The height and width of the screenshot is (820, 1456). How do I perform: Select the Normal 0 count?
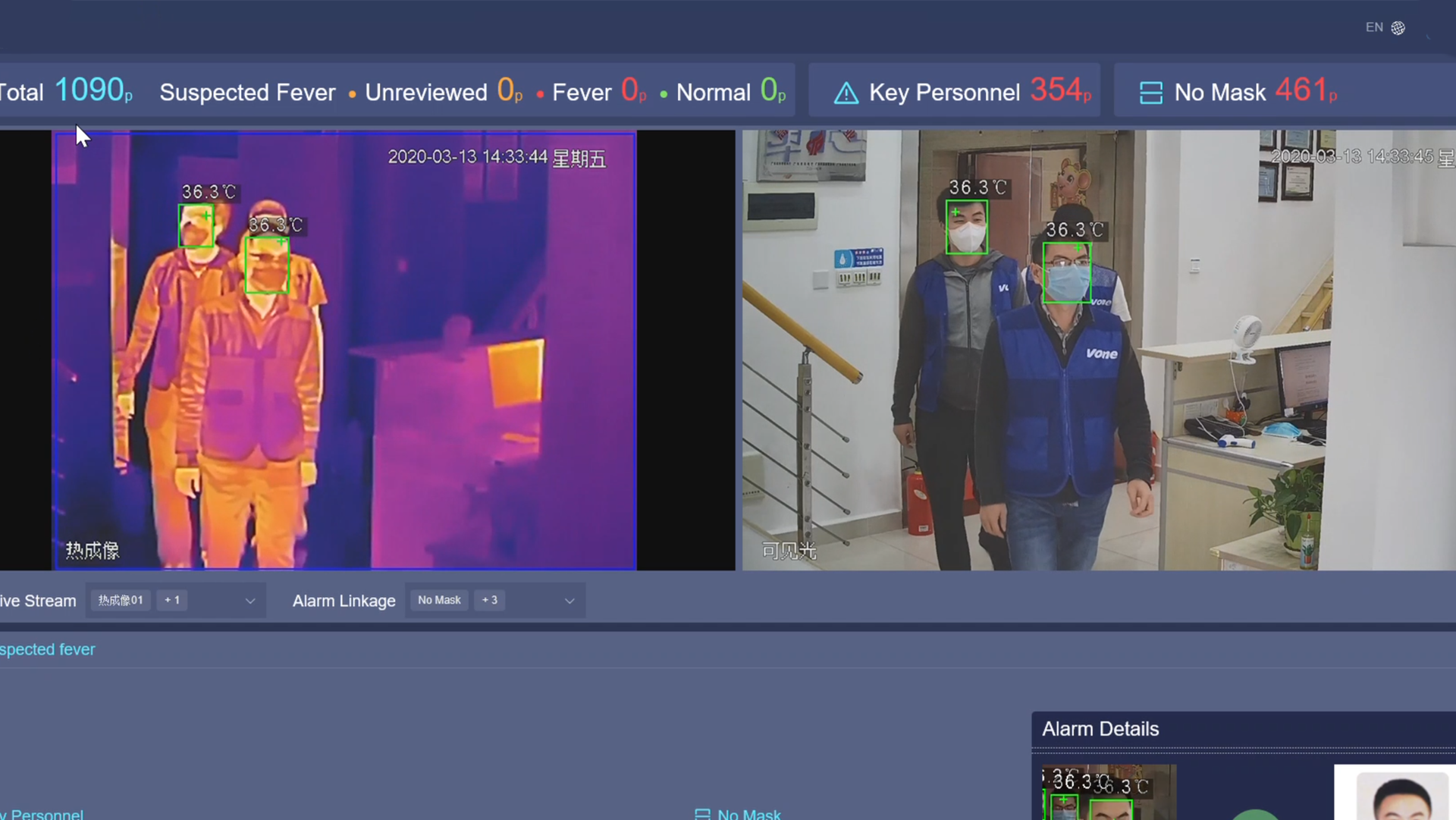click(773, 91)
